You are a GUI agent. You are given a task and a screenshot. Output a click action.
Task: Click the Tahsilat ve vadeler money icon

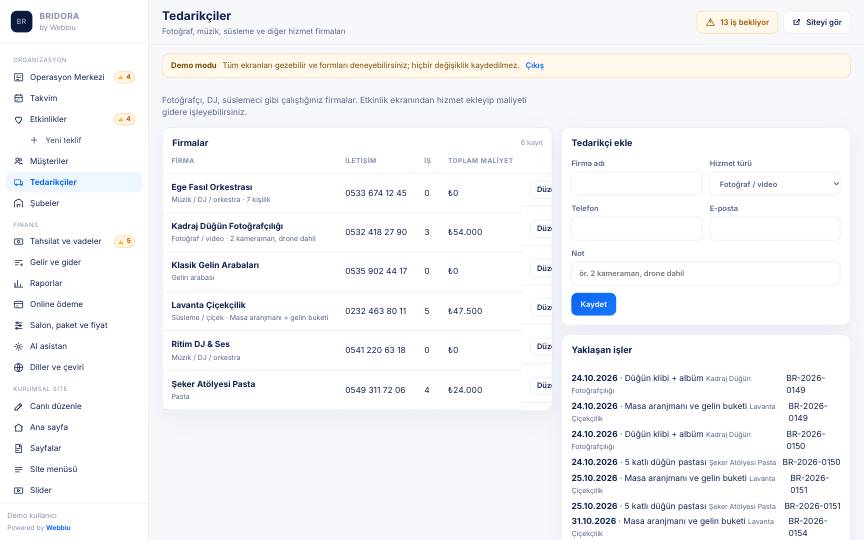[18, 241]
